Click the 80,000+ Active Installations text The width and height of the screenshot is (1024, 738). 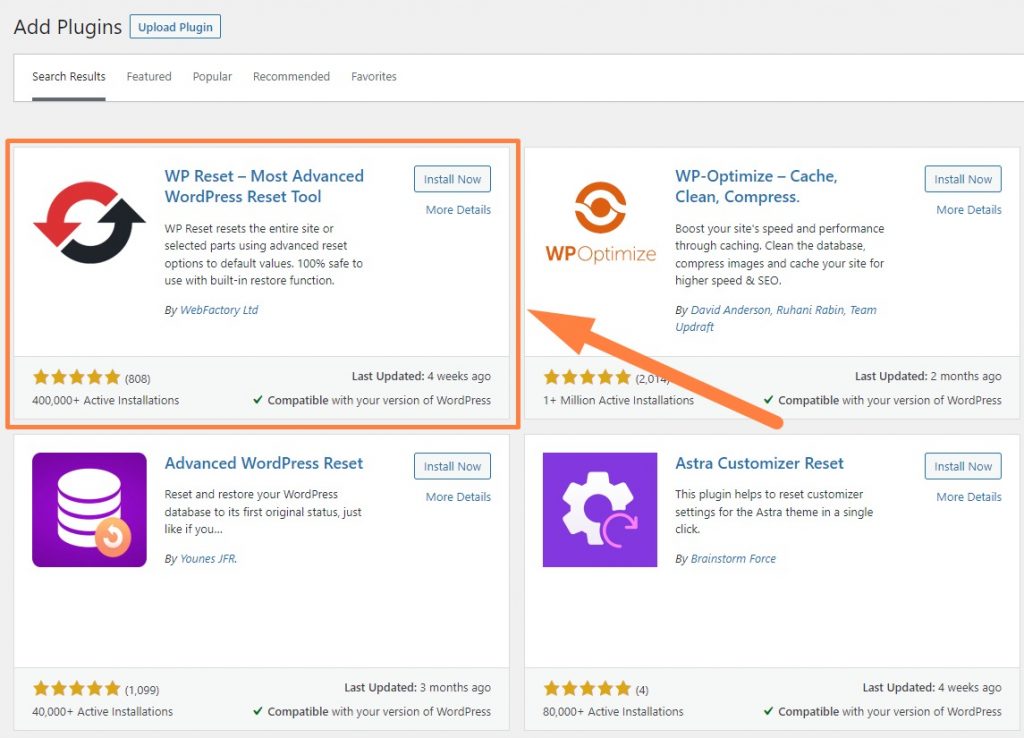tap(613, 711)
